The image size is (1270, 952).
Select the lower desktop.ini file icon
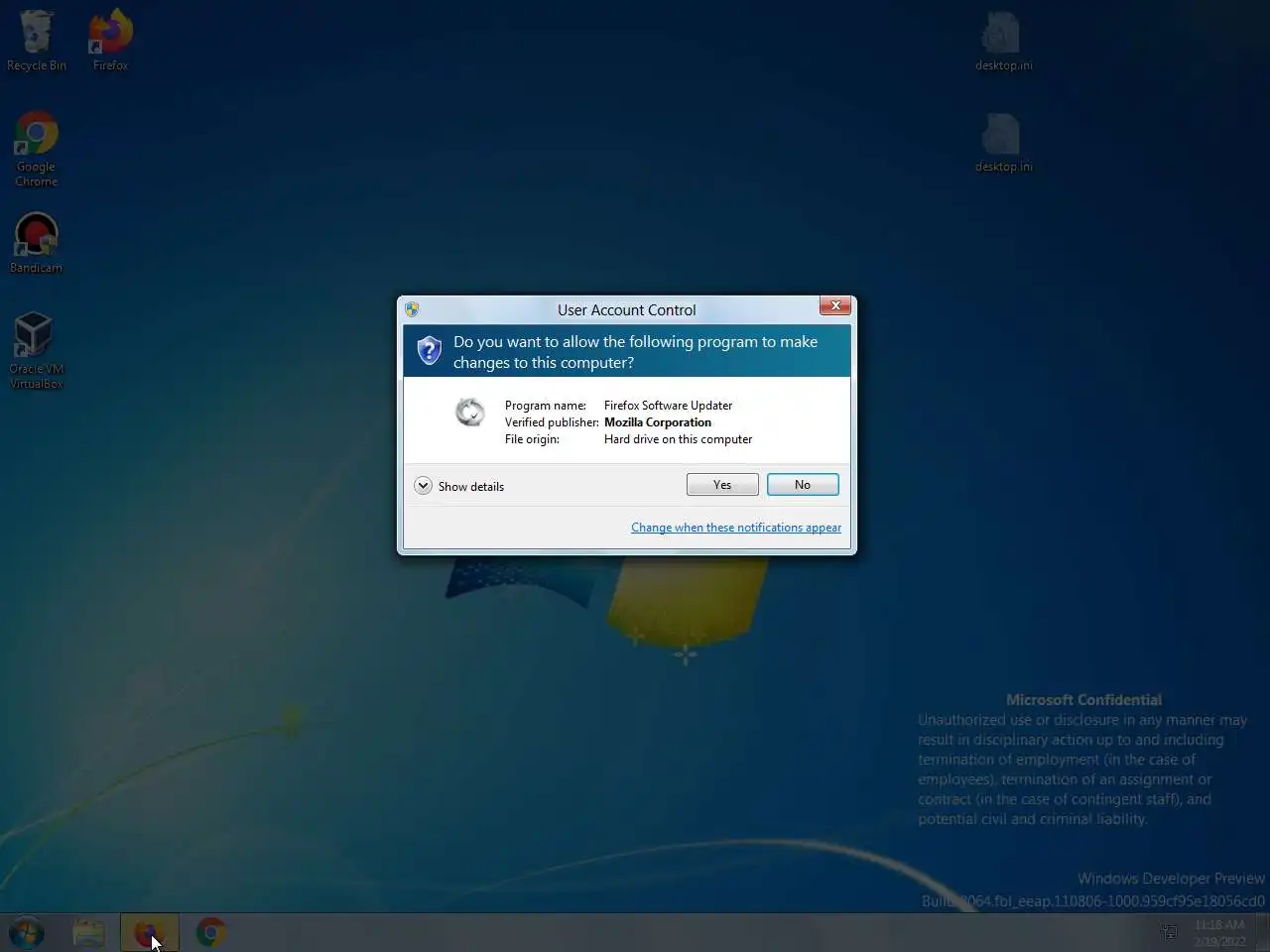1003,143
